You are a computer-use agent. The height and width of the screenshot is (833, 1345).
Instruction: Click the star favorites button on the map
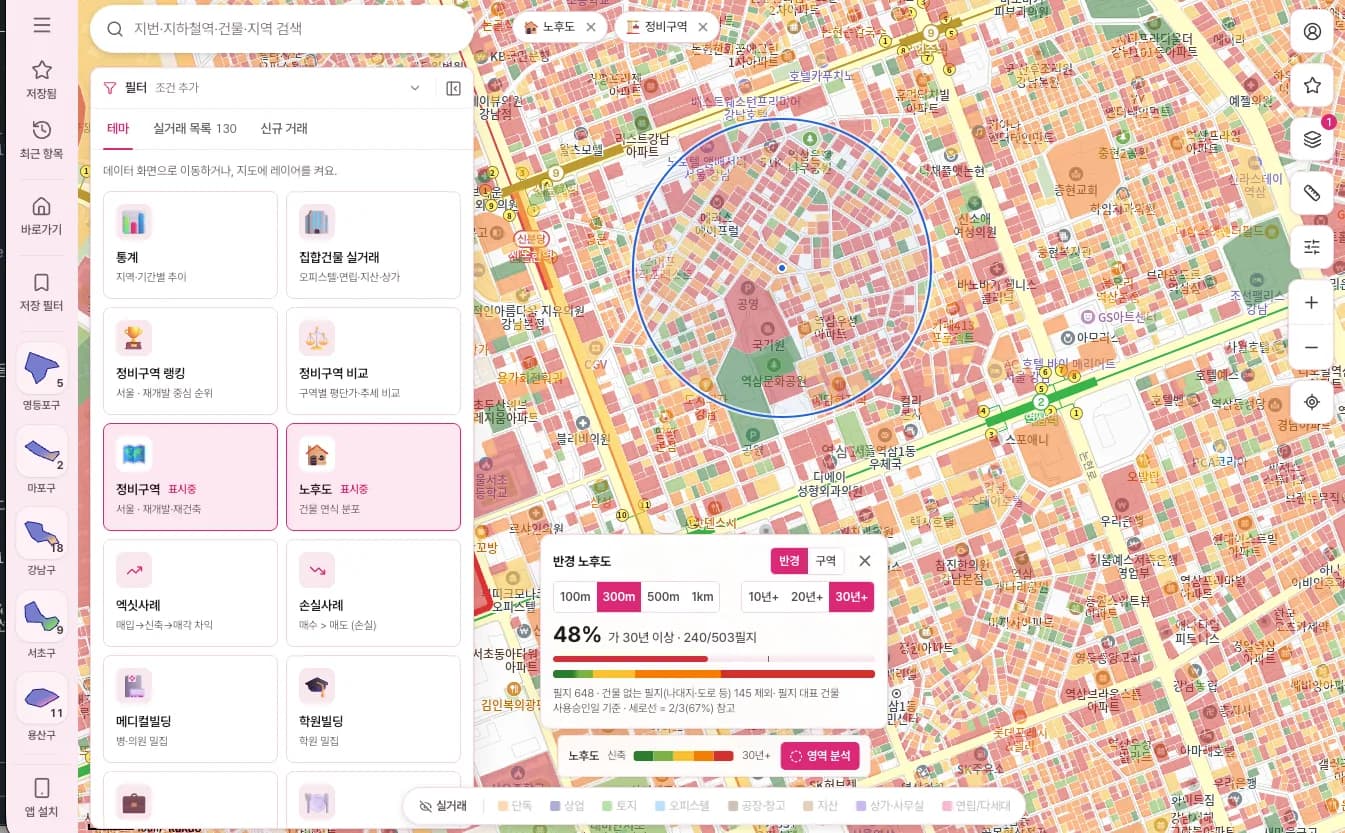pyautogui.click(x=1312, y=85)
